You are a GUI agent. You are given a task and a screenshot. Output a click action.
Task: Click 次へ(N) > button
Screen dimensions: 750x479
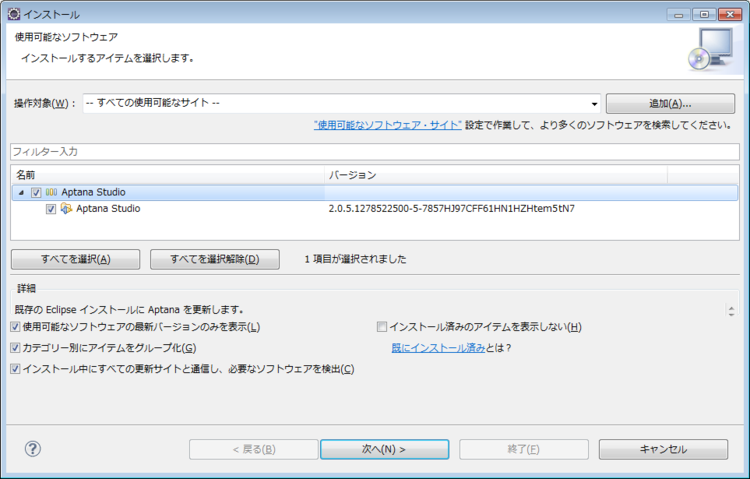pos(385,449)
